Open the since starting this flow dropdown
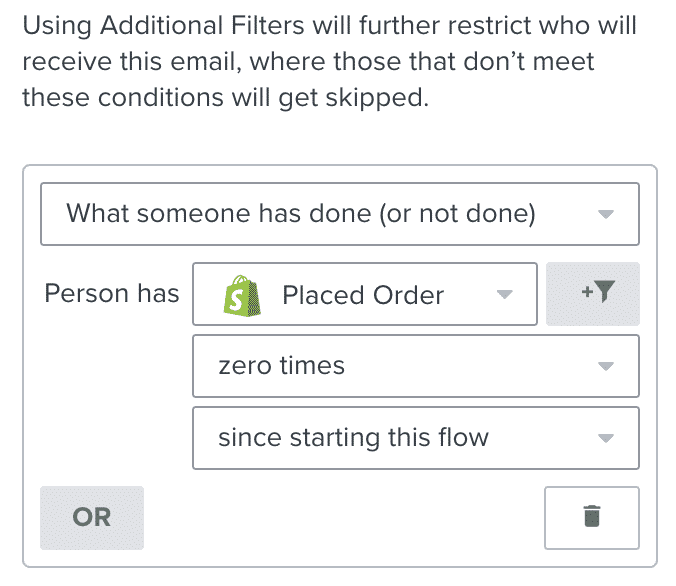This screenshot has width=676, height=586. pos(416,438)
